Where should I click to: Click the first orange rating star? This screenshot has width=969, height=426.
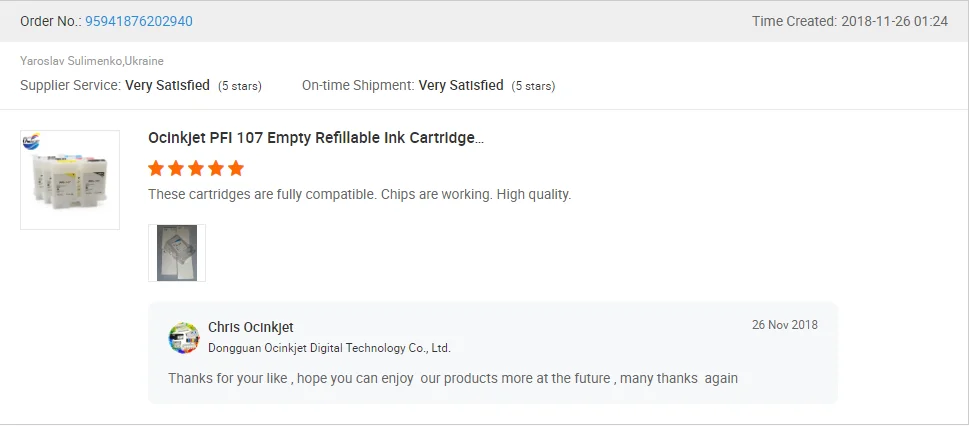click(156, 168)
